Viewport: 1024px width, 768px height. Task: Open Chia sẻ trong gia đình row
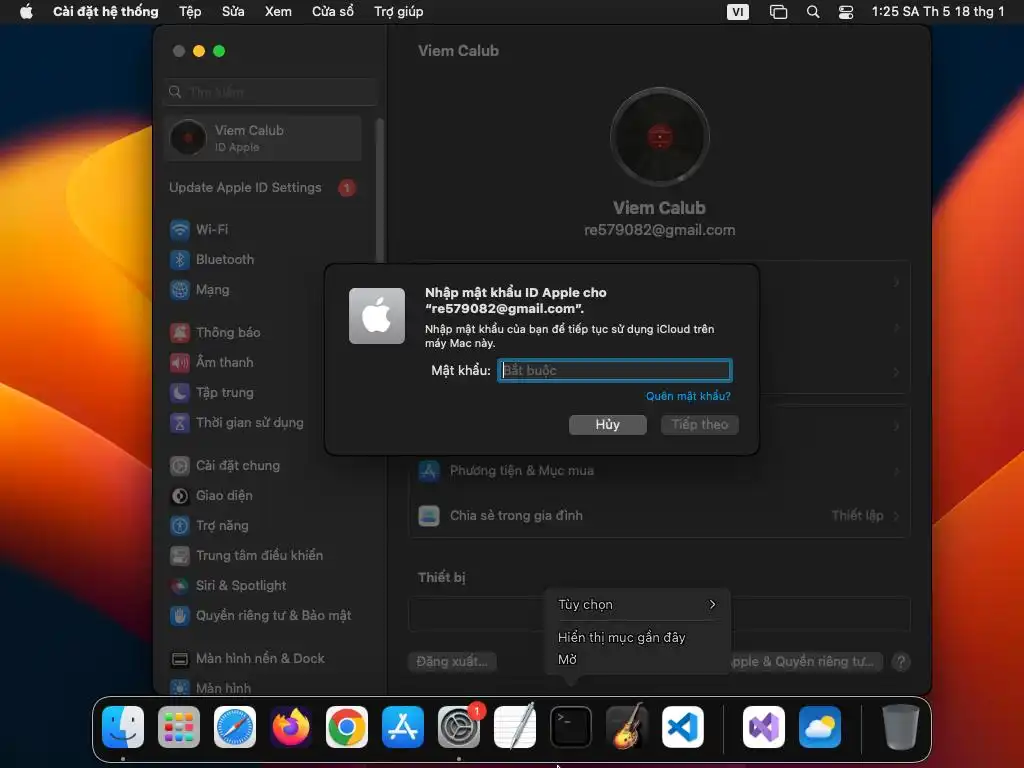(660, 515)
